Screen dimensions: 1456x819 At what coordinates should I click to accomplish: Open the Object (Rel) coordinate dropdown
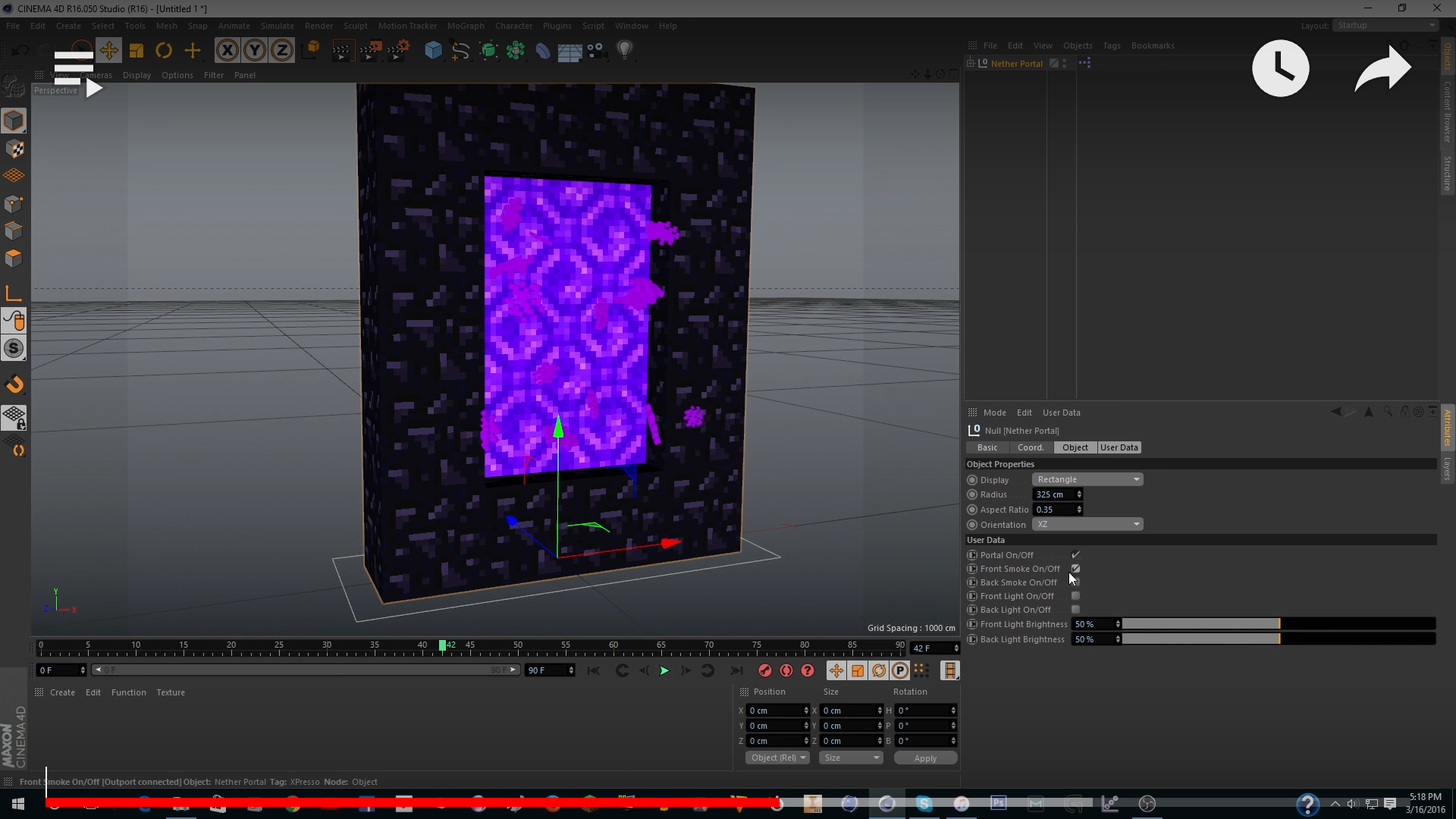[778, 758]
